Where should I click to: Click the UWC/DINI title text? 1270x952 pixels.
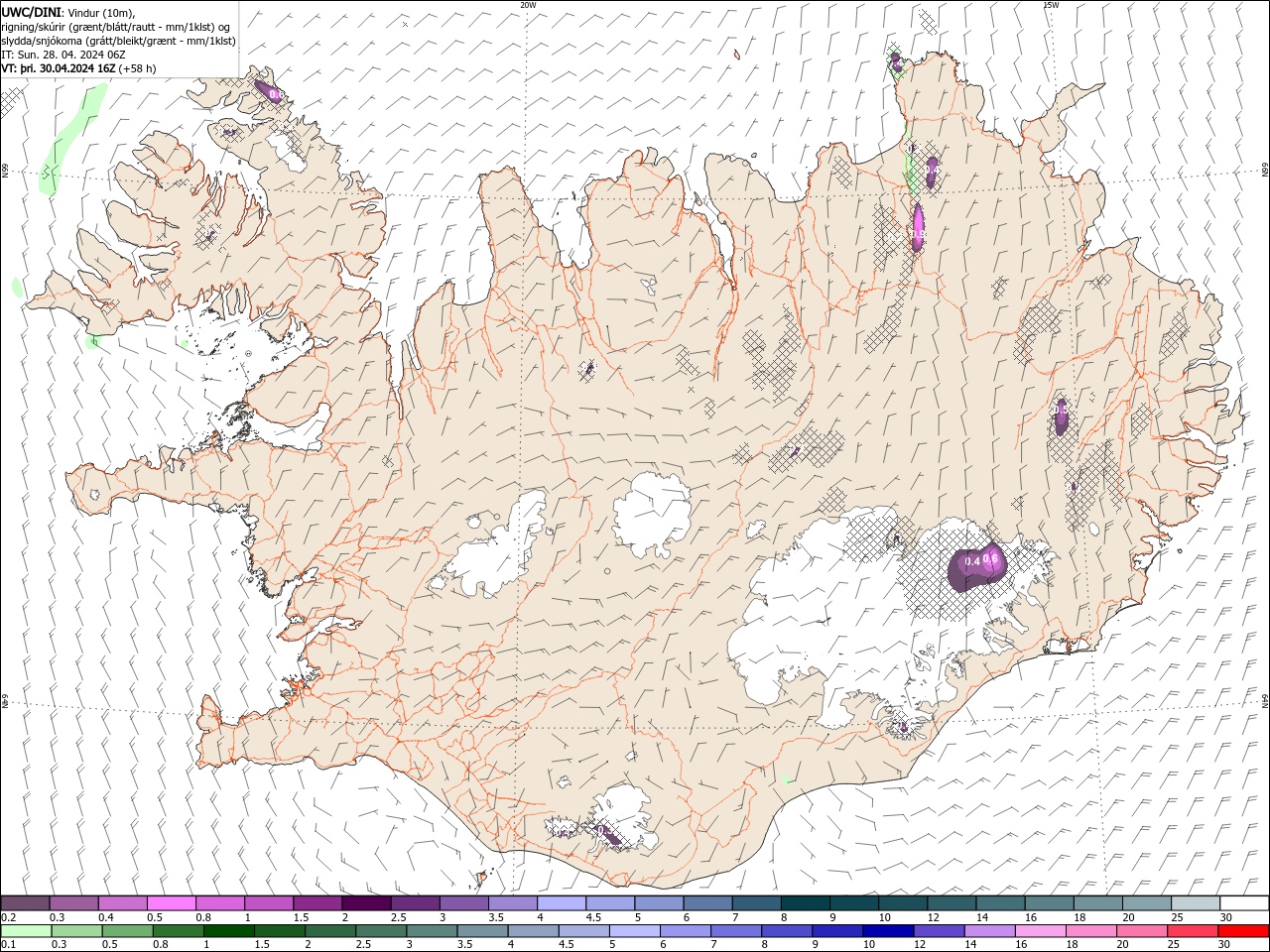[x=31, y=12]
